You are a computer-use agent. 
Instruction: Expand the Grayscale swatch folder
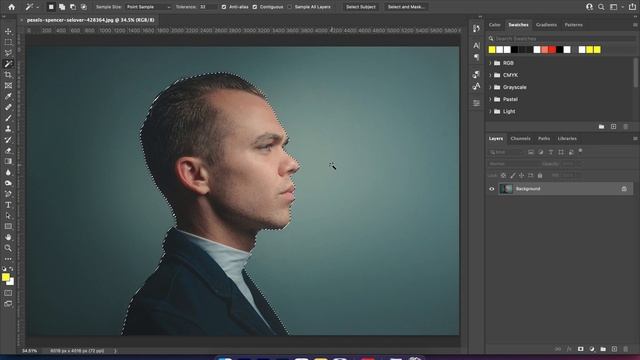[x=490, y=87]
